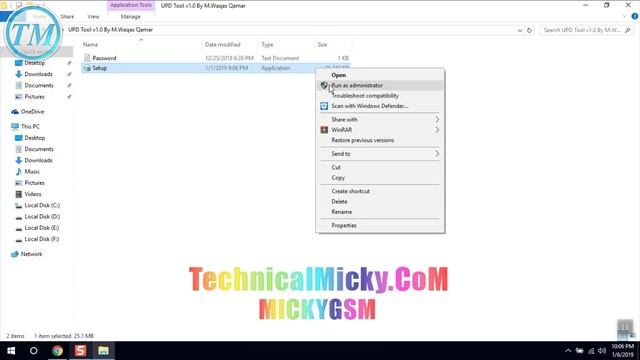Open Local Disk (E:)
Image resolution: width=640 pixels, height=360 pixels.
click(42, 228)
